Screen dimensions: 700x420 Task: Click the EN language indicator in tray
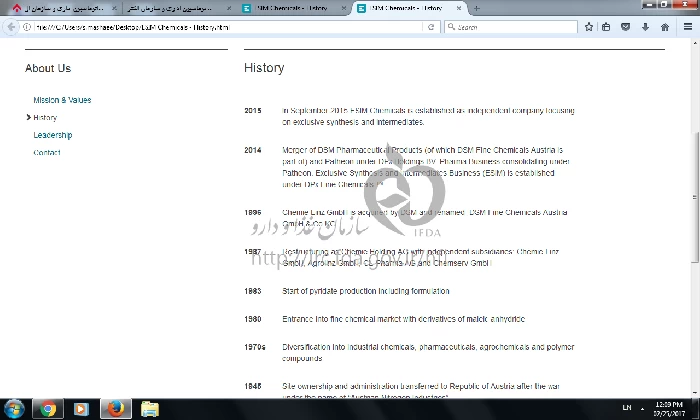pos(627,408)
